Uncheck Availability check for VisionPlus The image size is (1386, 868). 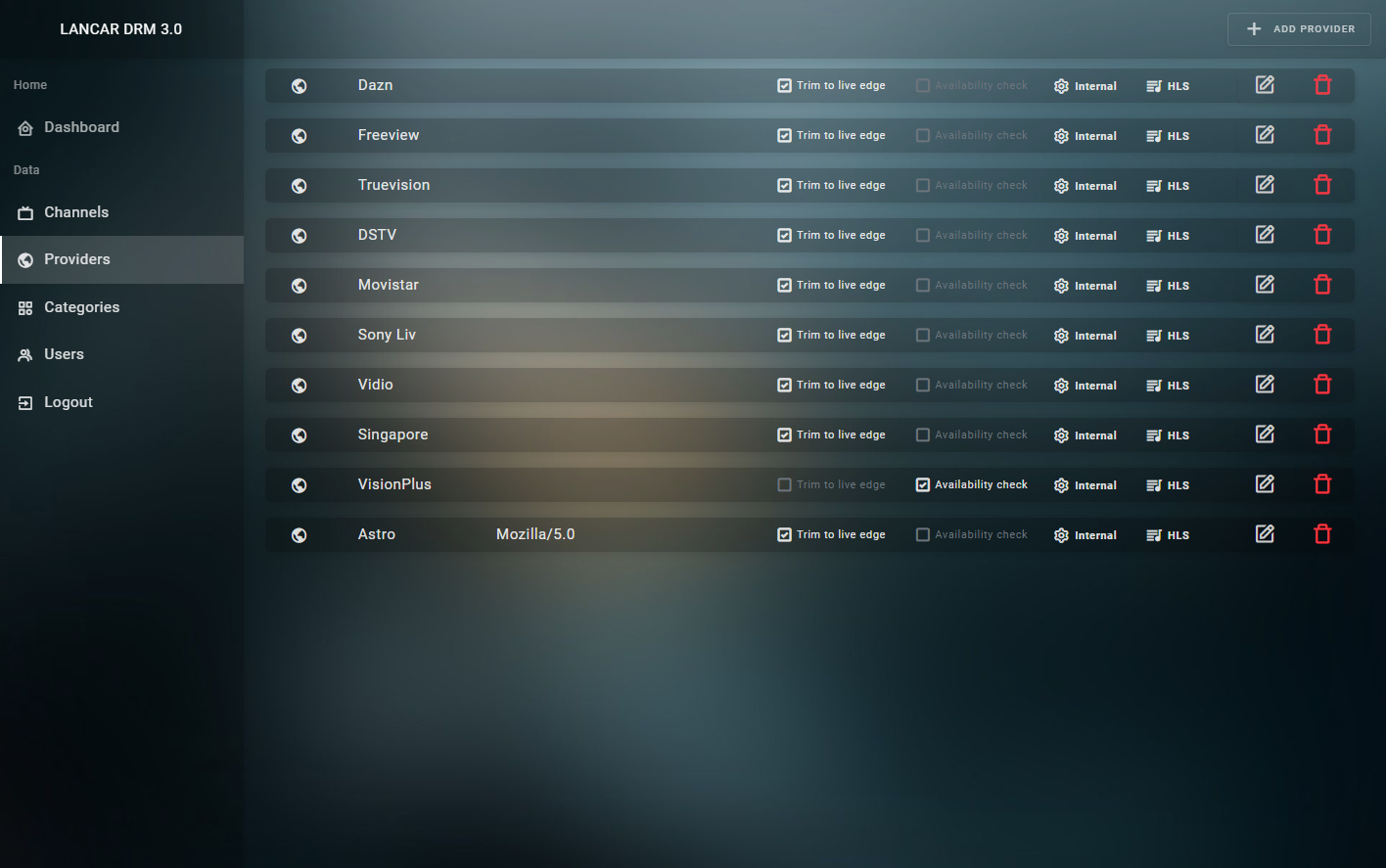click(923, 485)
